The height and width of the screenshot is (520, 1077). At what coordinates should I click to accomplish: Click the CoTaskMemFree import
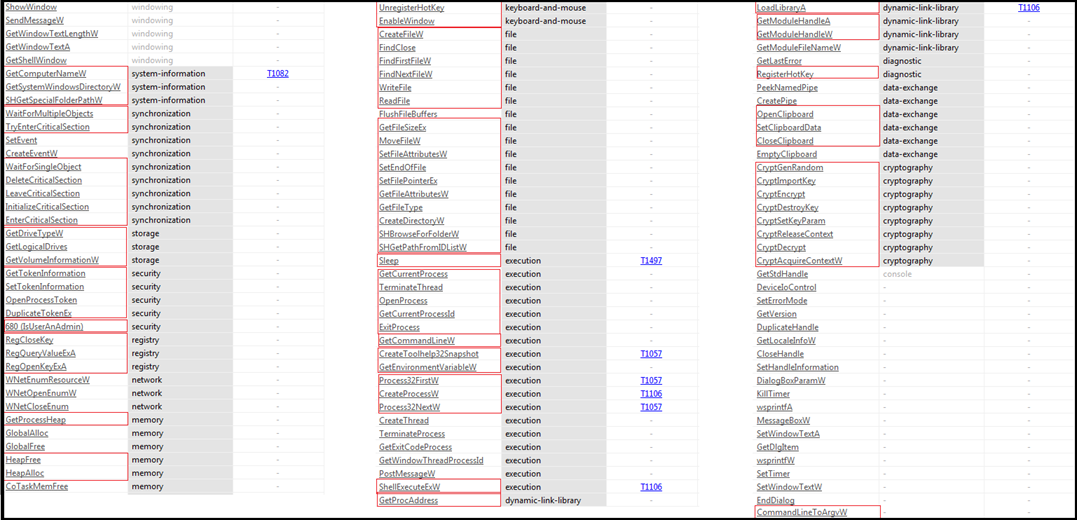pyautogui.click(x=37, y=486)
